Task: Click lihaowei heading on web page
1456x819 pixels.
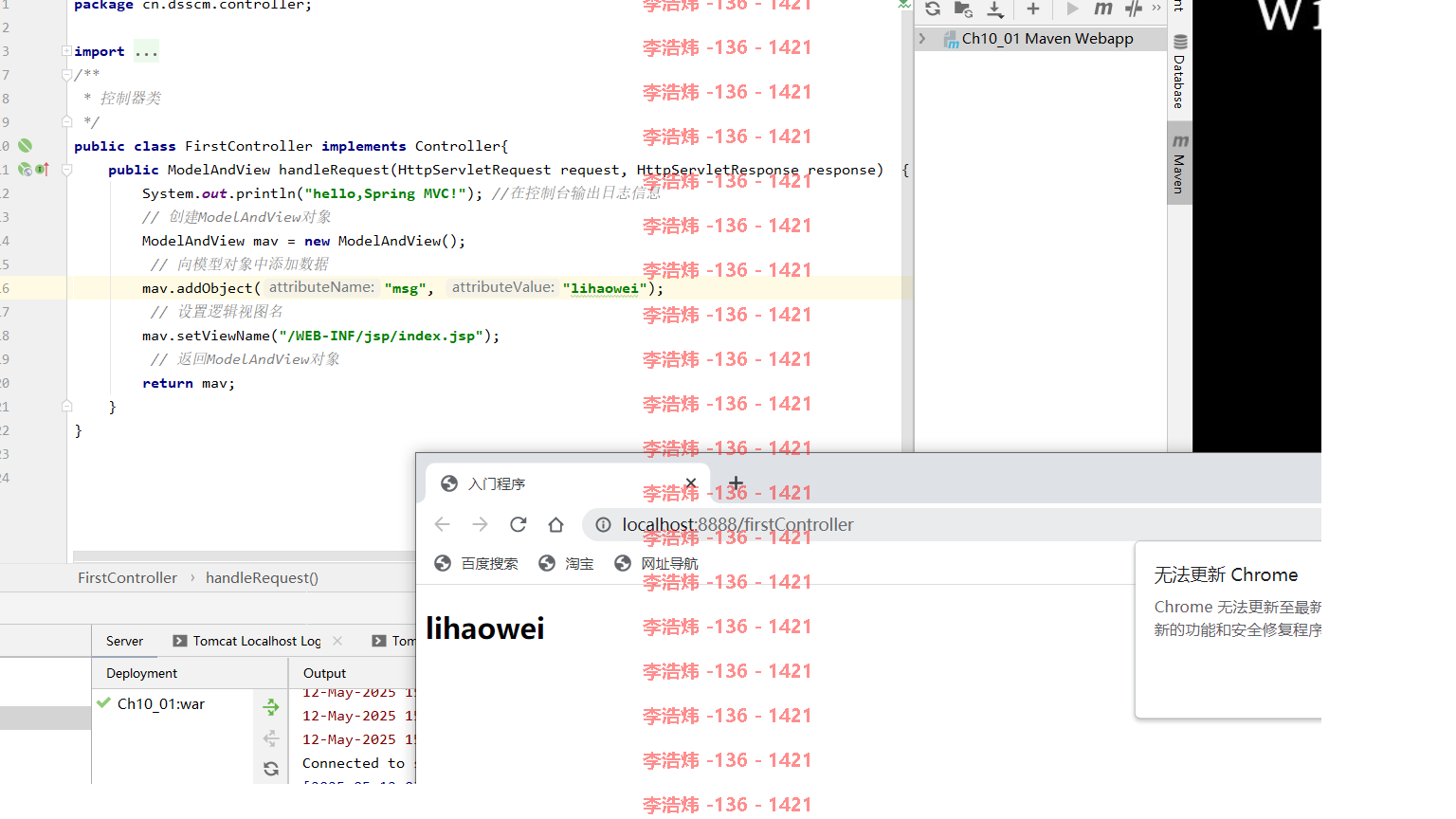Action: 485,628
